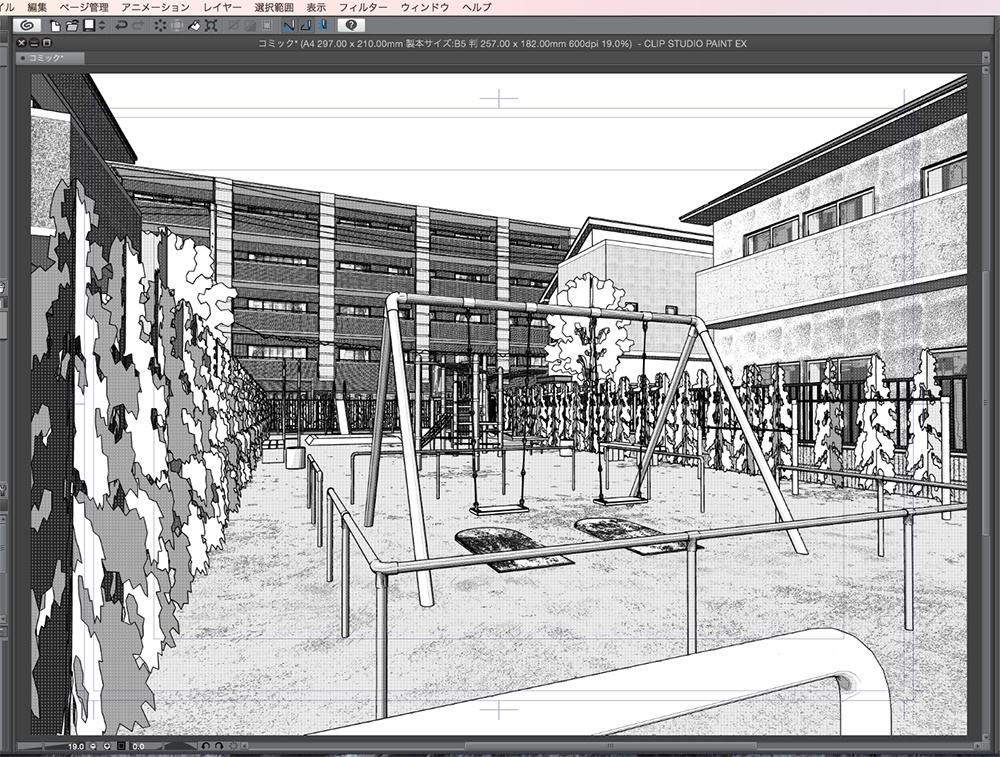Open the zoom-in stepper in the status bar
Image resolution: width=1000 pixels, height=757 pixels.
107,746
